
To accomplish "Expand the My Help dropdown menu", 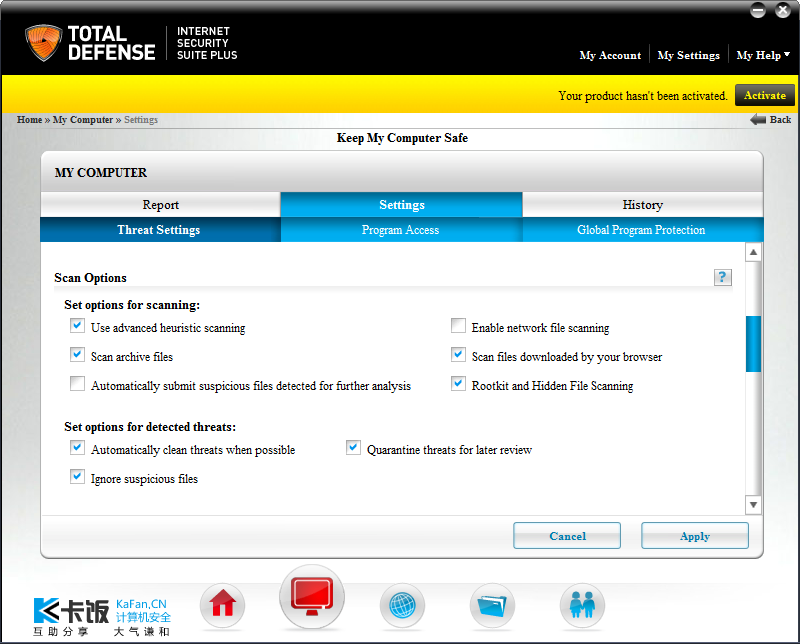I will coord(763,55).
